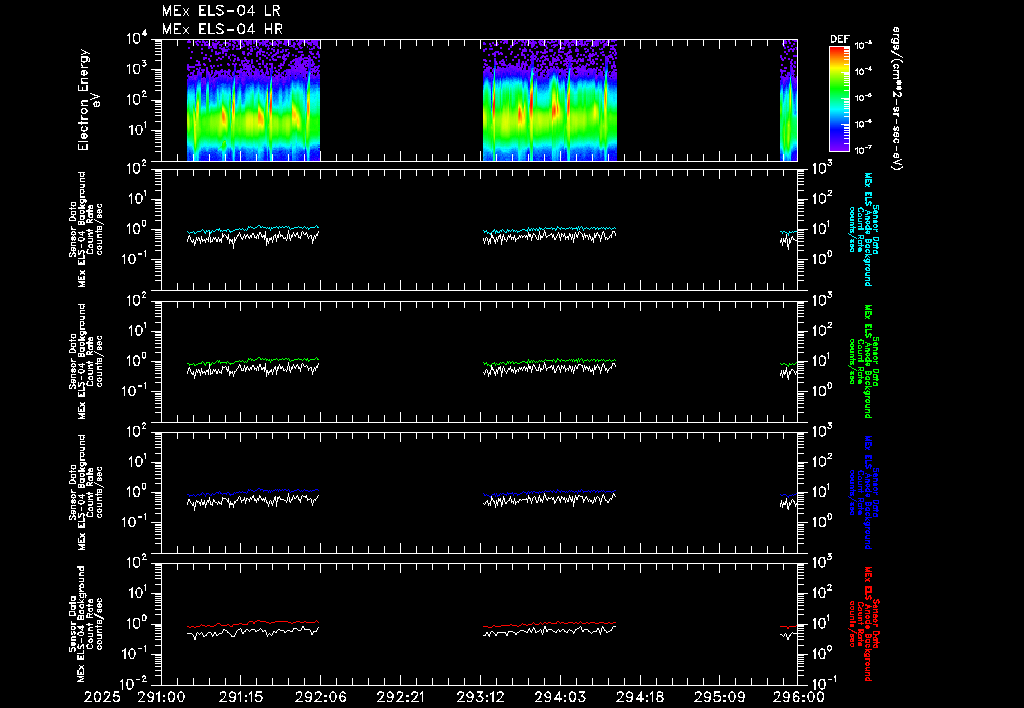This screenshot has height=708, width=1024.
Task: Click the red right-side Anode Background label
Action: (x=863, y=623)
